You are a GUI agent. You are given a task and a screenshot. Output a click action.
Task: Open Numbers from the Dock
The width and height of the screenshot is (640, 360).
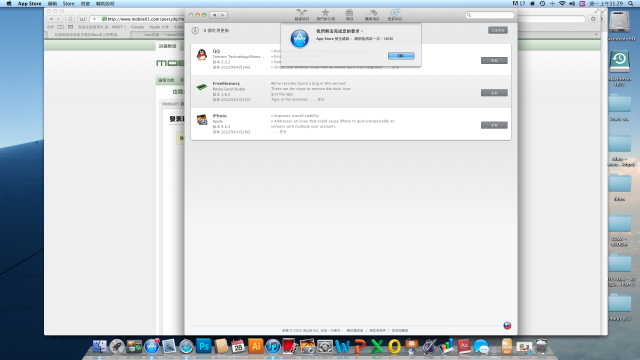[447, 347]
